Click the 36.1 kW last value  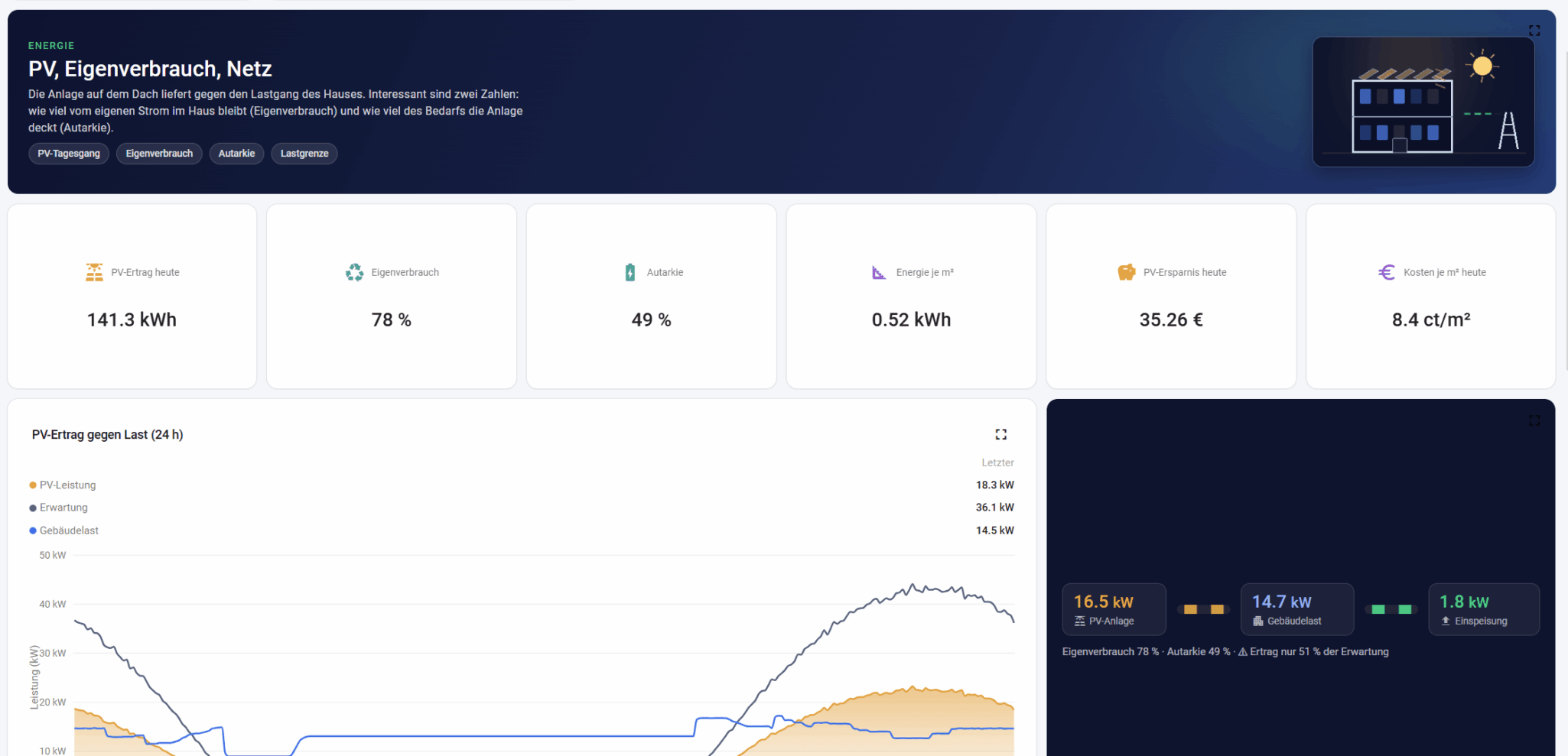pos(994,508)
